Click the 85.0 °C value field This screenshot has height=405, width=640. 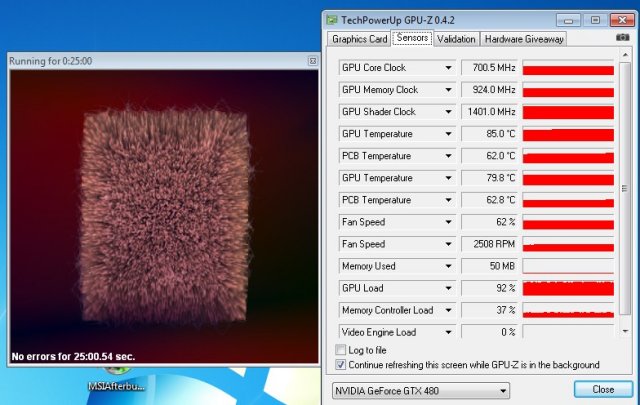489,134
